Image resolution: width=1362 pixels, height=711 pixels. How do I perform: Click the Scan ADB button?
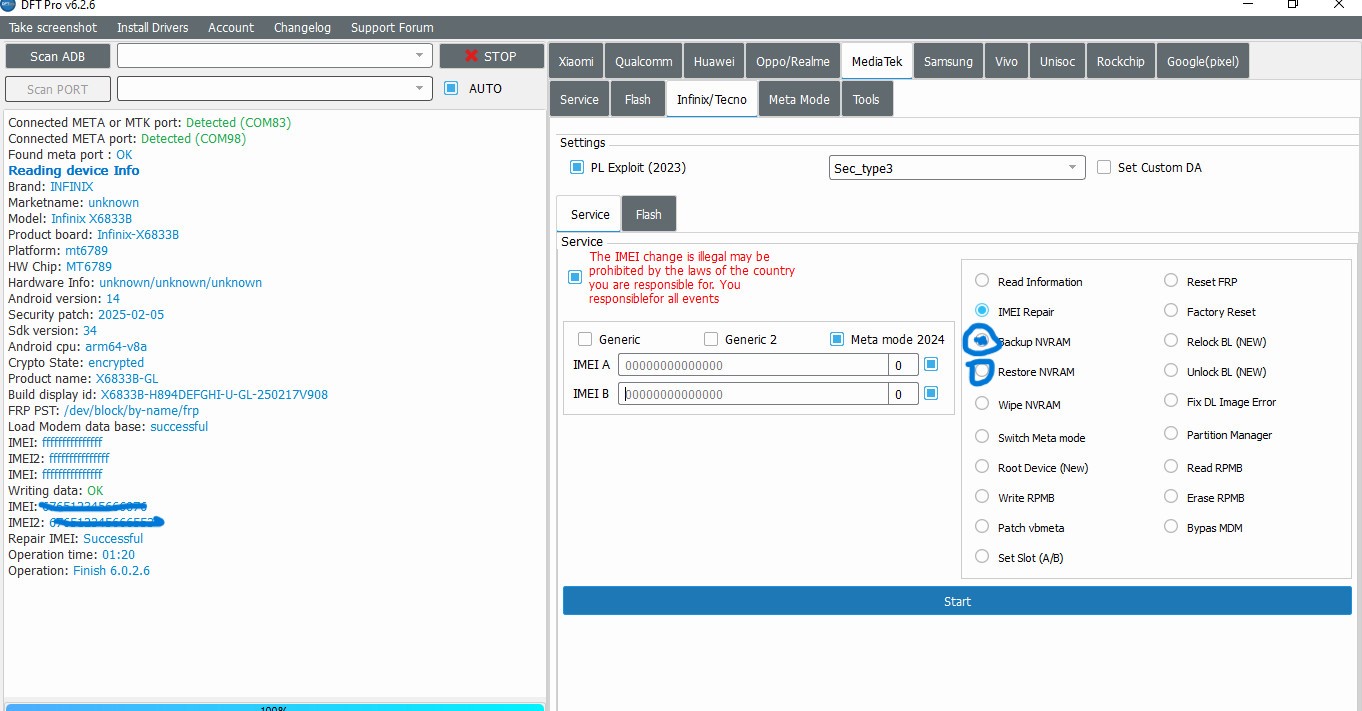click(x=57, y=56)
